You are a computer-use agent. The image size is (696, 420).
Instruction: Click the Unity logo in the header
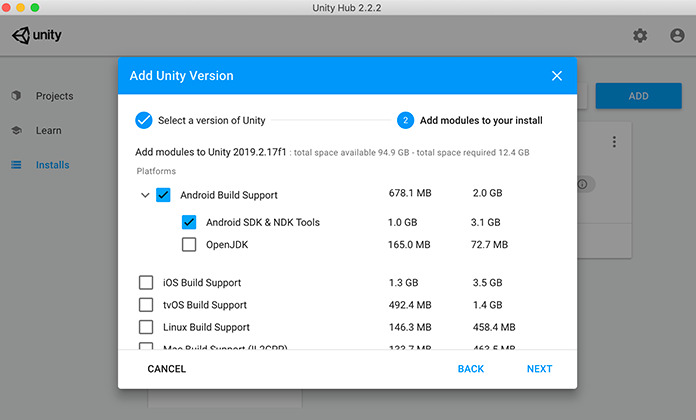click(36, 35)
